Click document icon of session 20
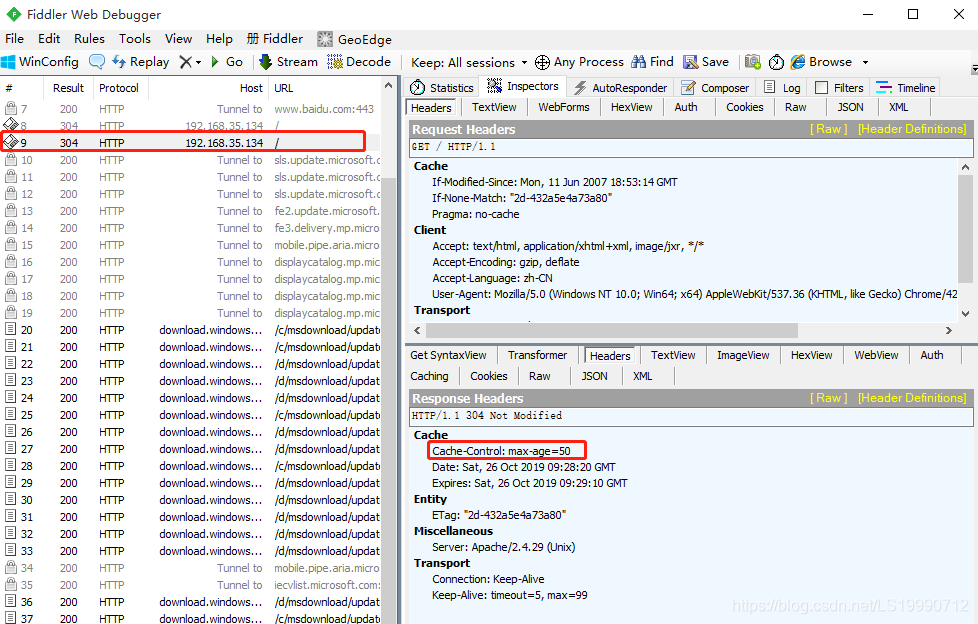 click(x=11, y=329)
